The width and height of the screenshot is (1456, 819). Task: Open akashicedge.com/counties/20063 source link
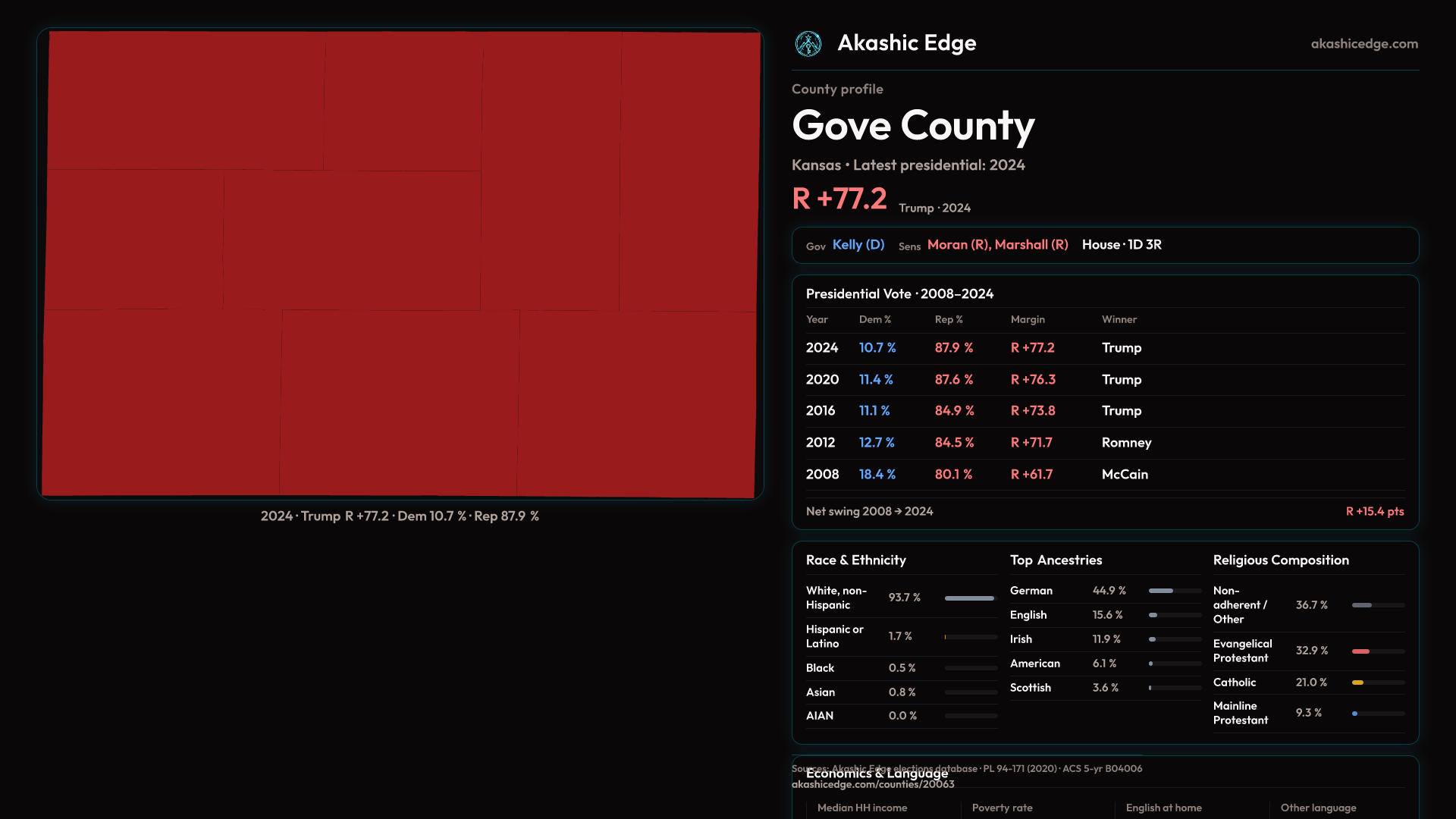872,785
